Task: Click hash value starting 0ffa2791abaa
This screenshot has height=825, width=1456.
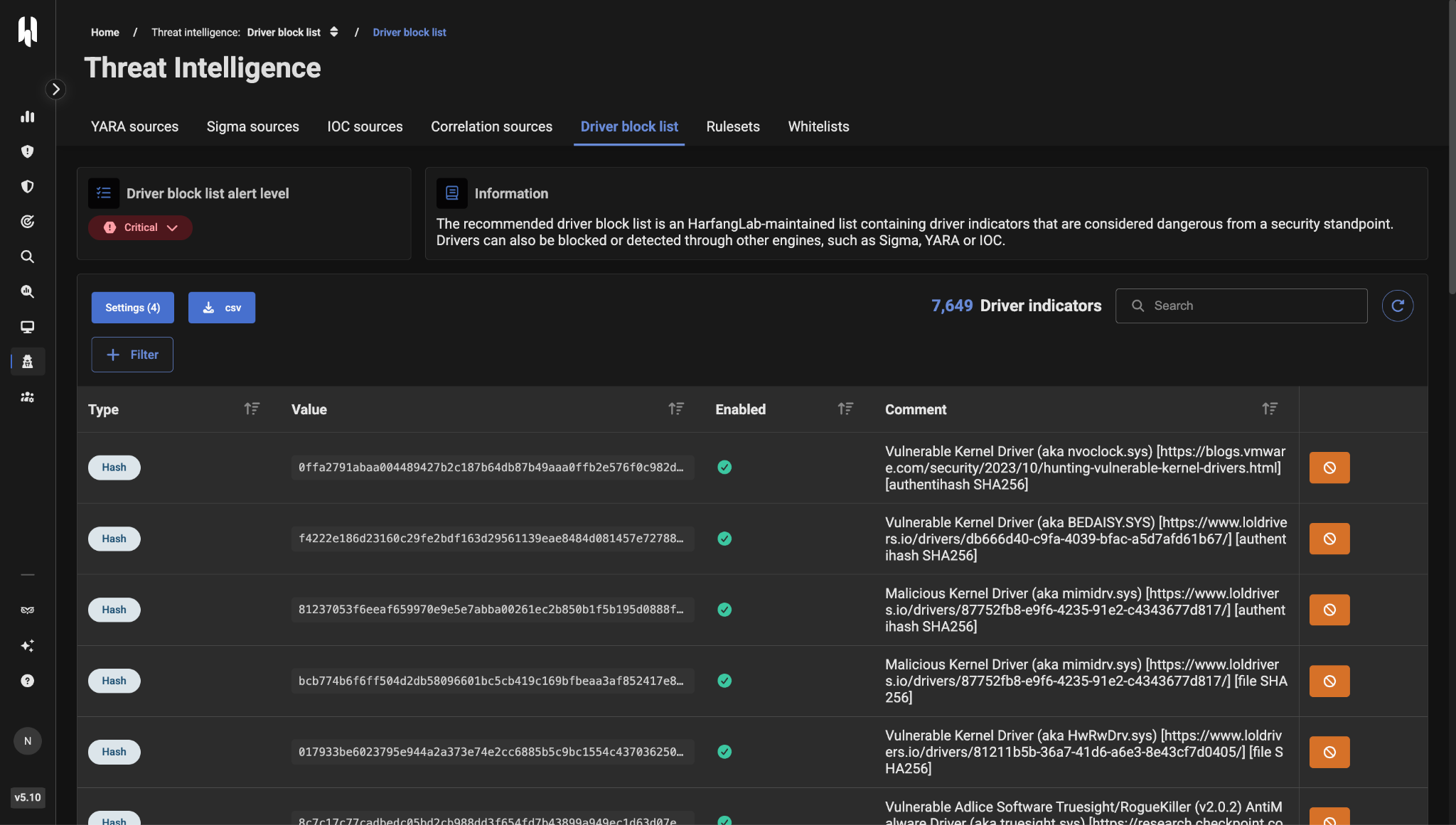Action: point(492,468)
